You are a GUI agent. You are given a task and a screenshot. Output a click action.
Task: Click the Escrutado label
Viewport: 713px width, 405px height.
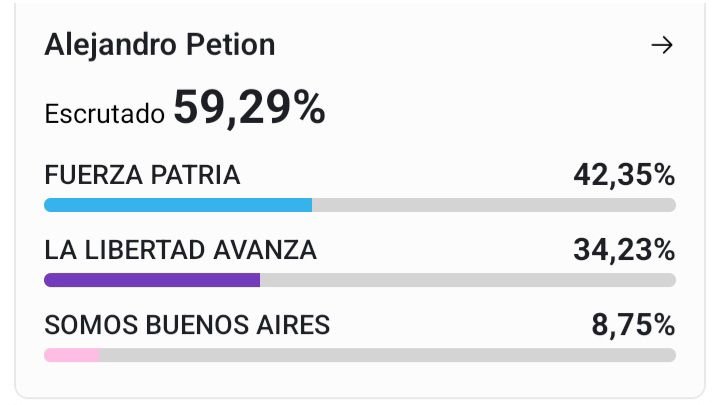click(104, 114)
